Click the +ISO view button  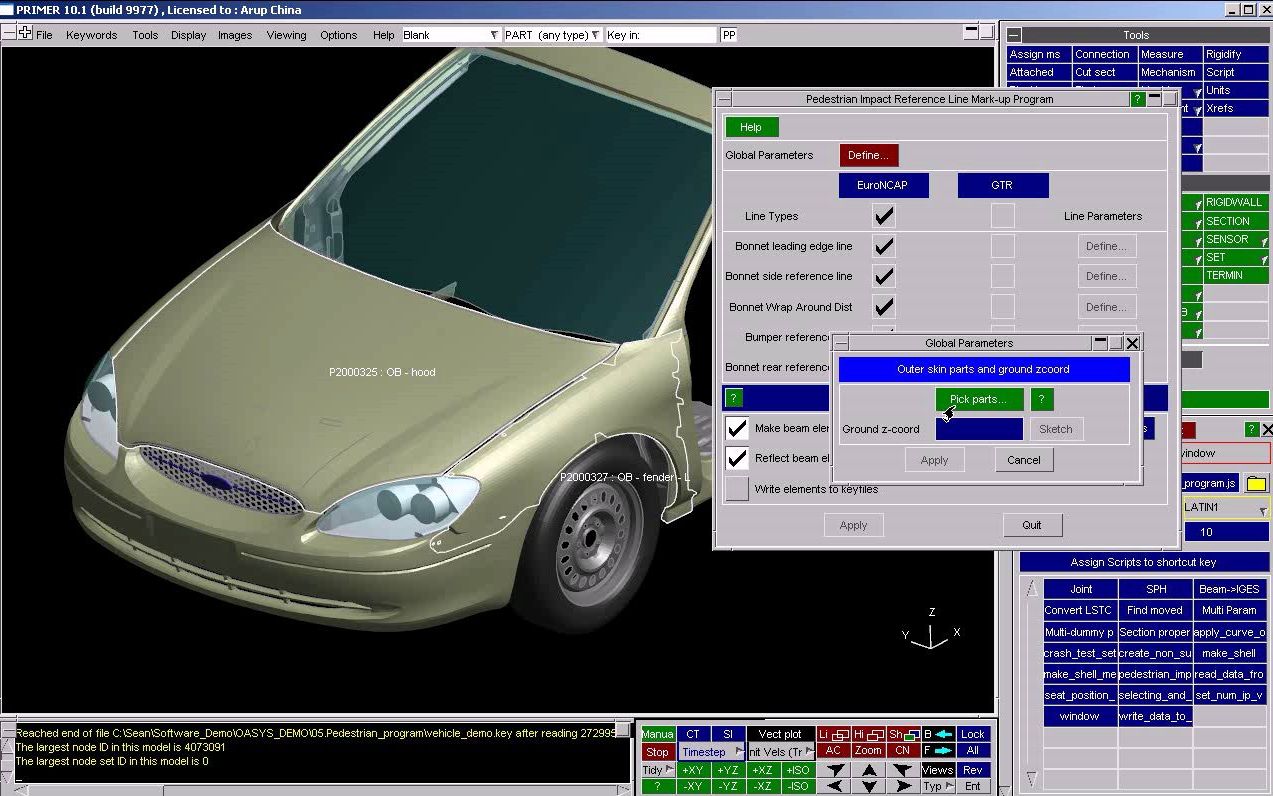pyautogui.click(x=797, y=770)
